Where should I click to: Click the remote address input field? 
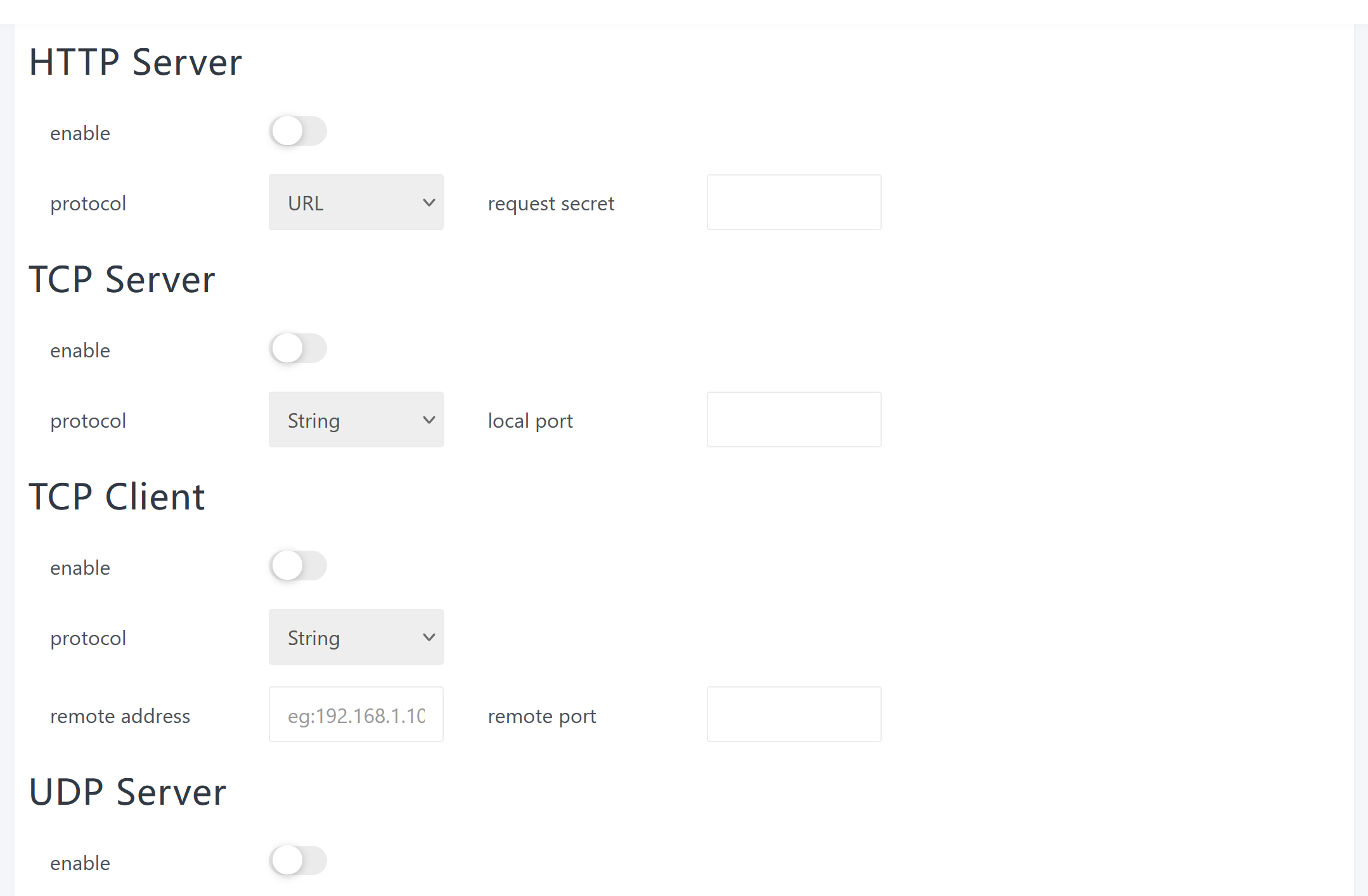click(x=356, y=715)
